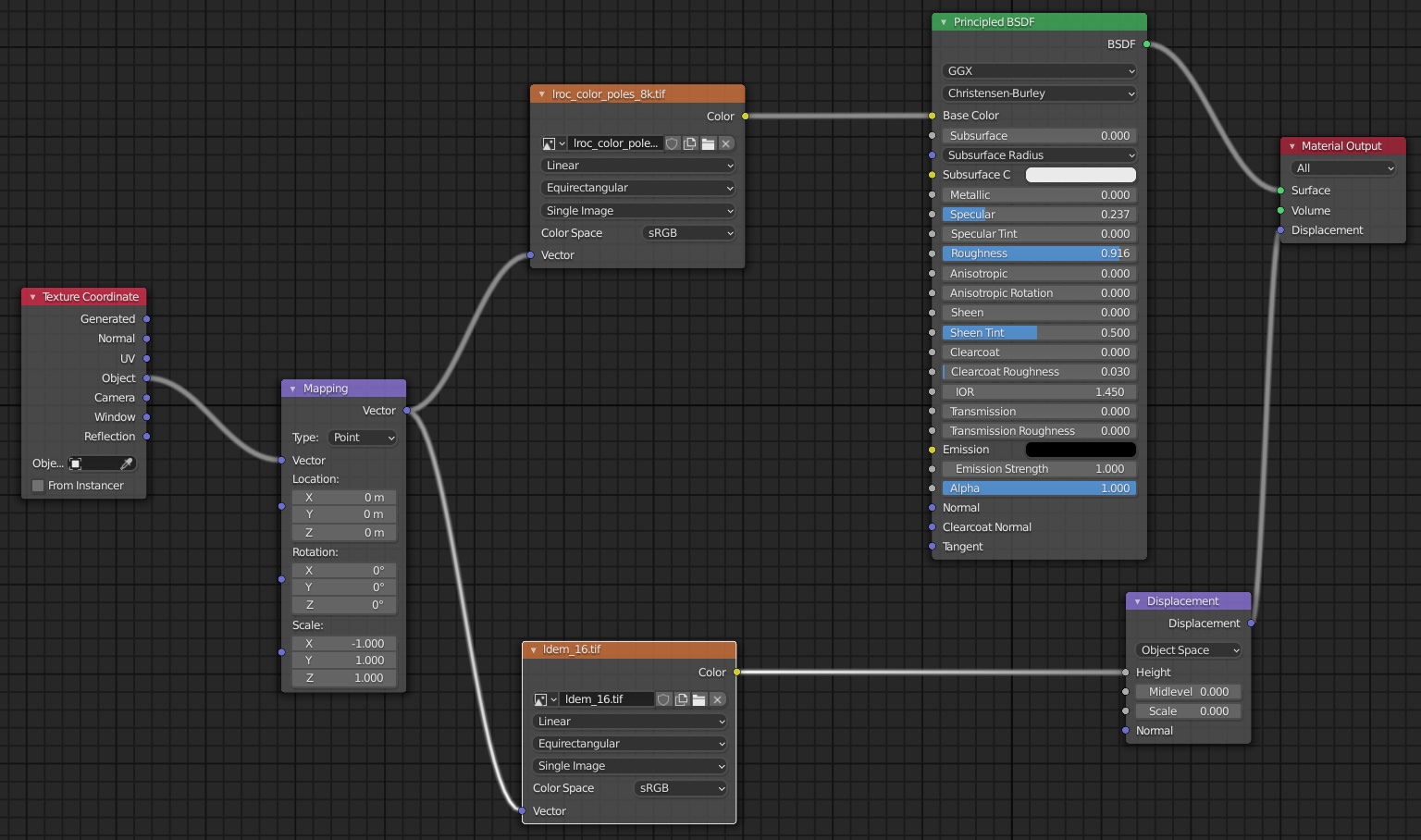The height and width of the screenshot is (840, 1421).
Task: Click Generated output socket on Texture Coordinate
Action: [x=146, y=319]
